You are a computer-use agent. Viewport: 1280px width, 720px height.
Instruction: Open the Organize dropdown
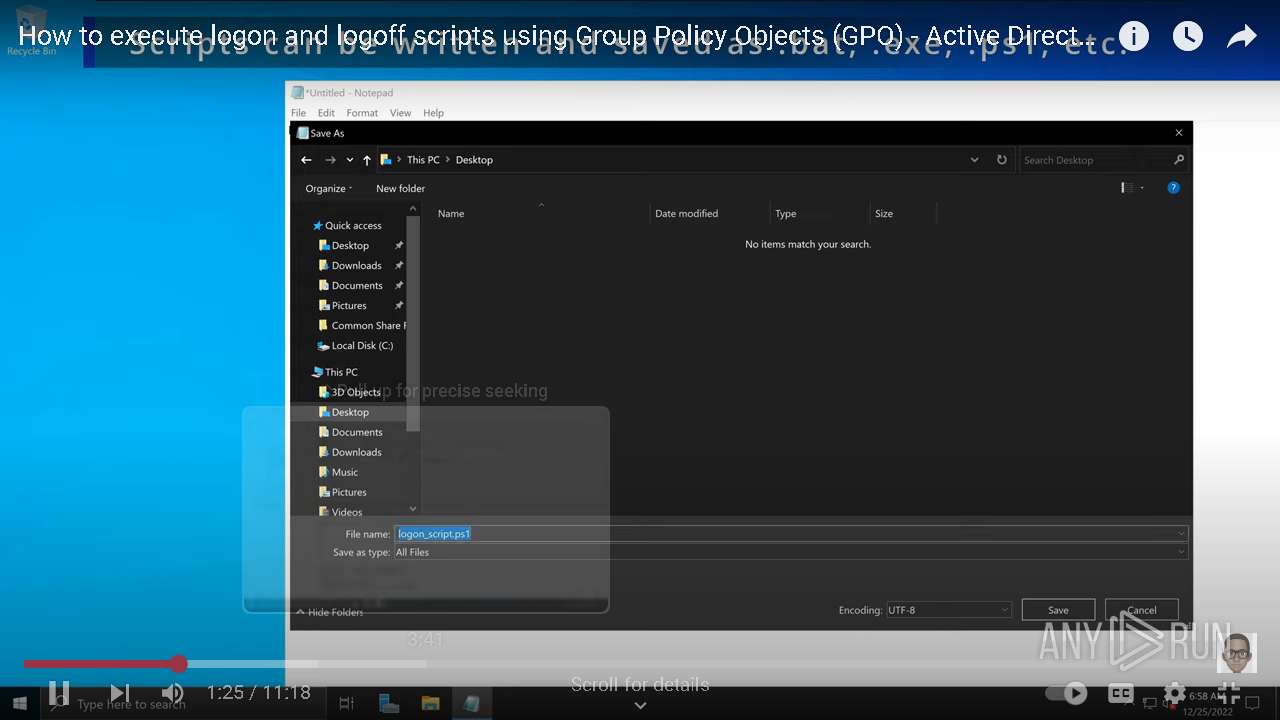[x=329, y=188]
